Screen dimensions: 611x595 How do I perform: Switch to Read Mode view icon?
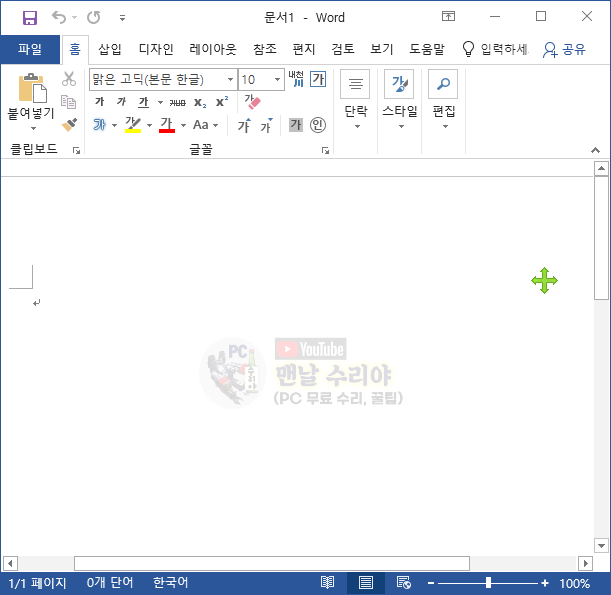tap(327, 583)
